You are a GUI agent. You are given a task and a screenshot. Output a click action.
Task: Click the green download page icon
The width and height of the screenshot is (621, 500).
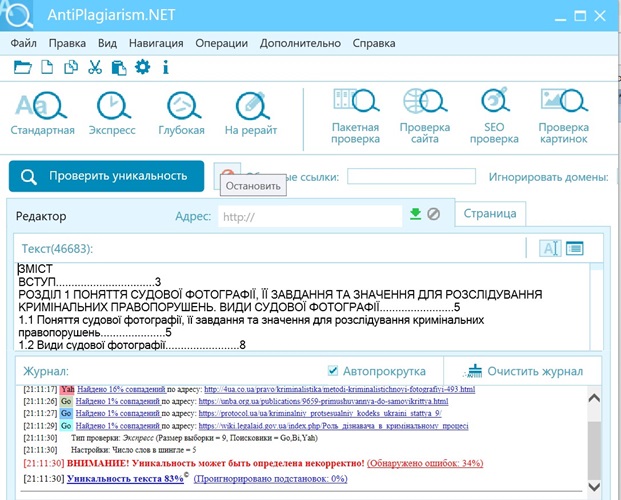(415, 214)
